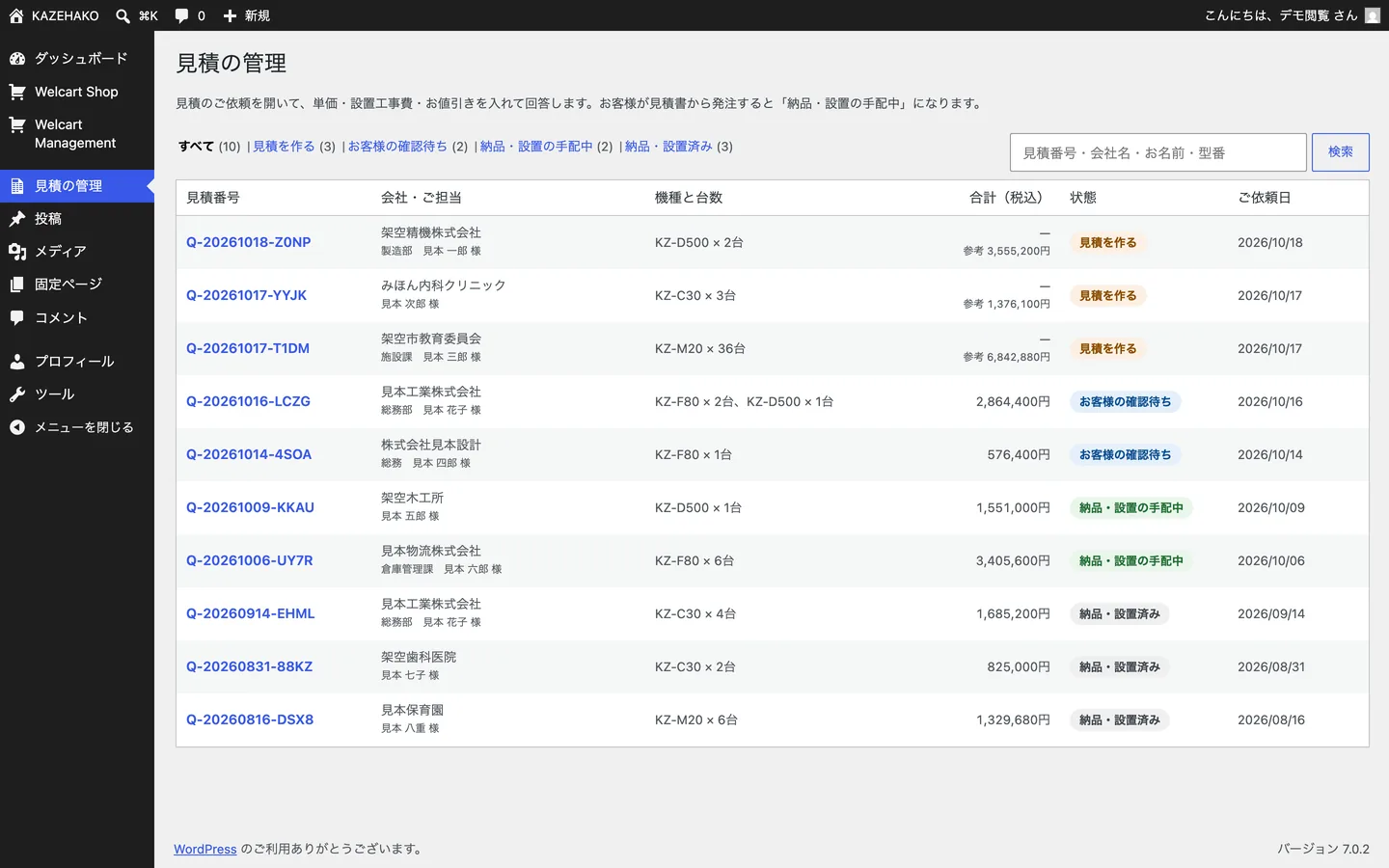Image resolution: width=1389 pixels, height=868 pixels.
Task: Click the バージョン 7.0.2 footer text
Action: [x=1323, y=849]
